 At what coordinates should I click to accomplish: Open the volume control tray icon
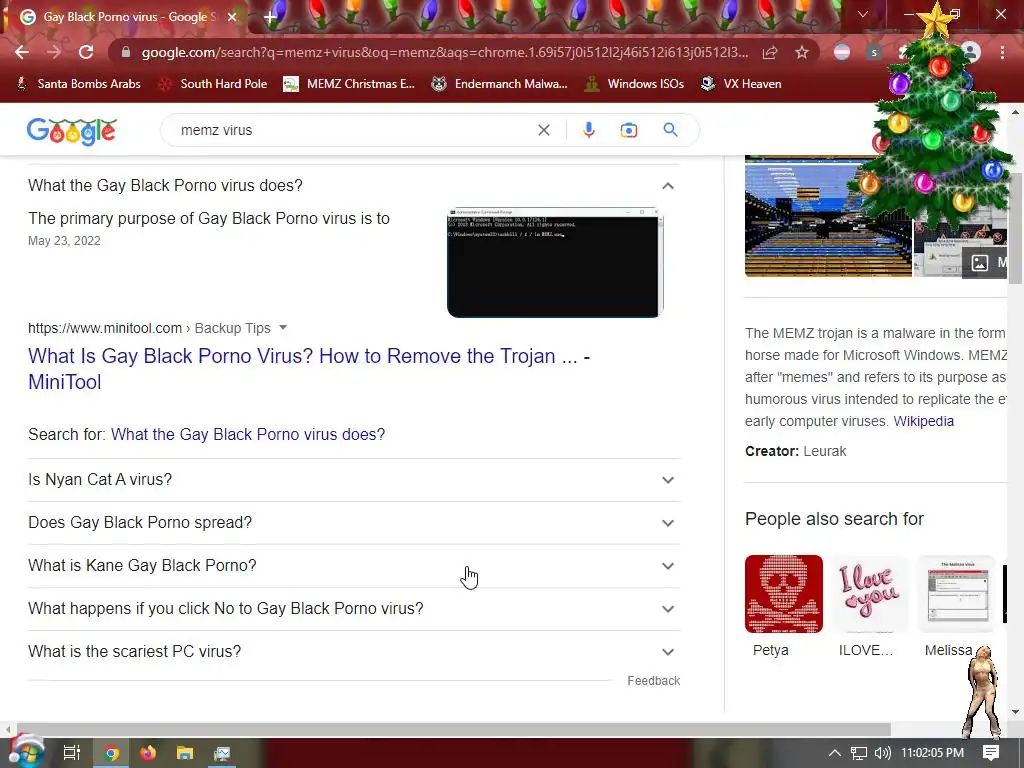[882, 753]
